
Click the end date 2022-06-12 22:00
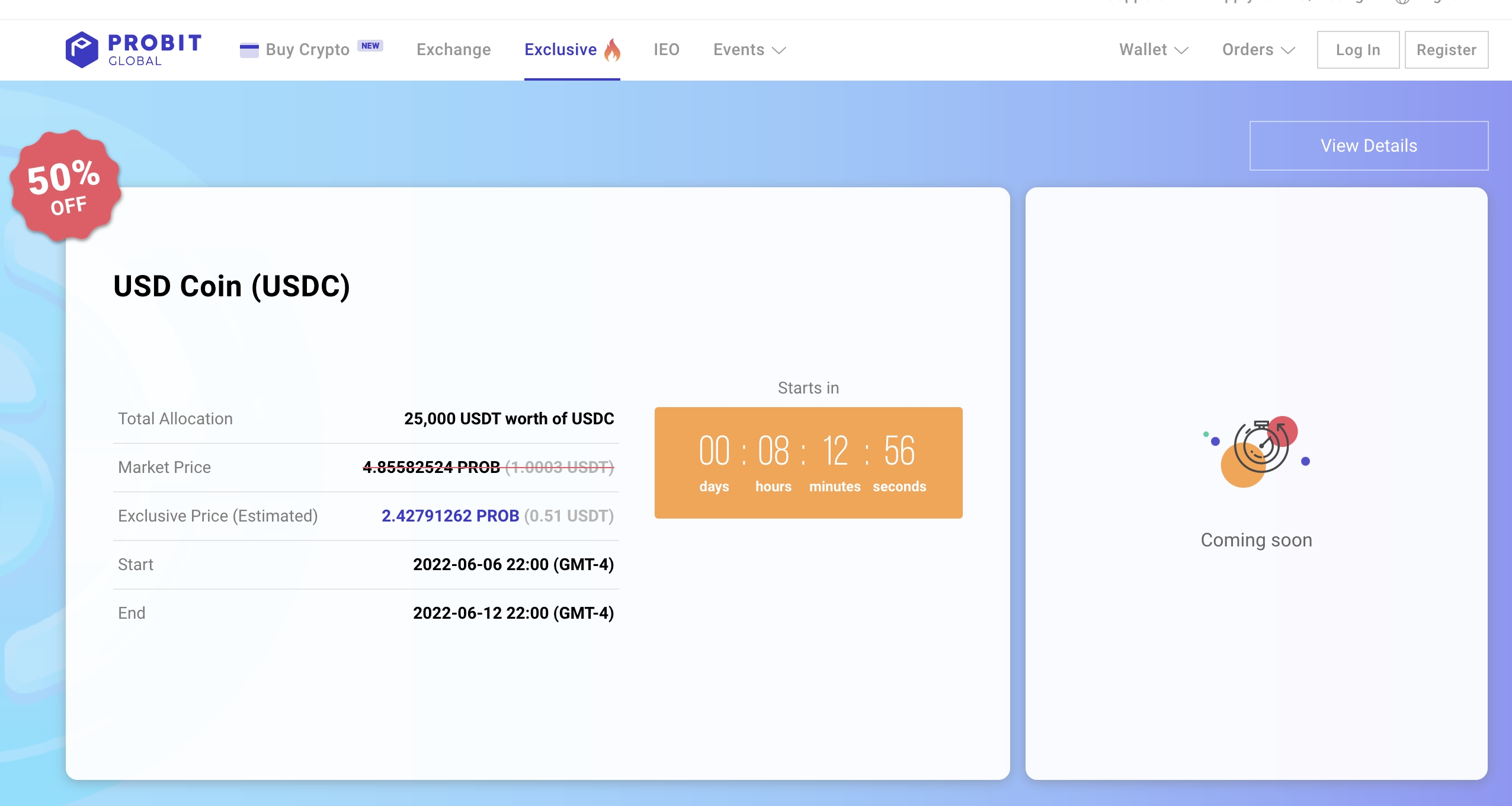pos(513,613)
